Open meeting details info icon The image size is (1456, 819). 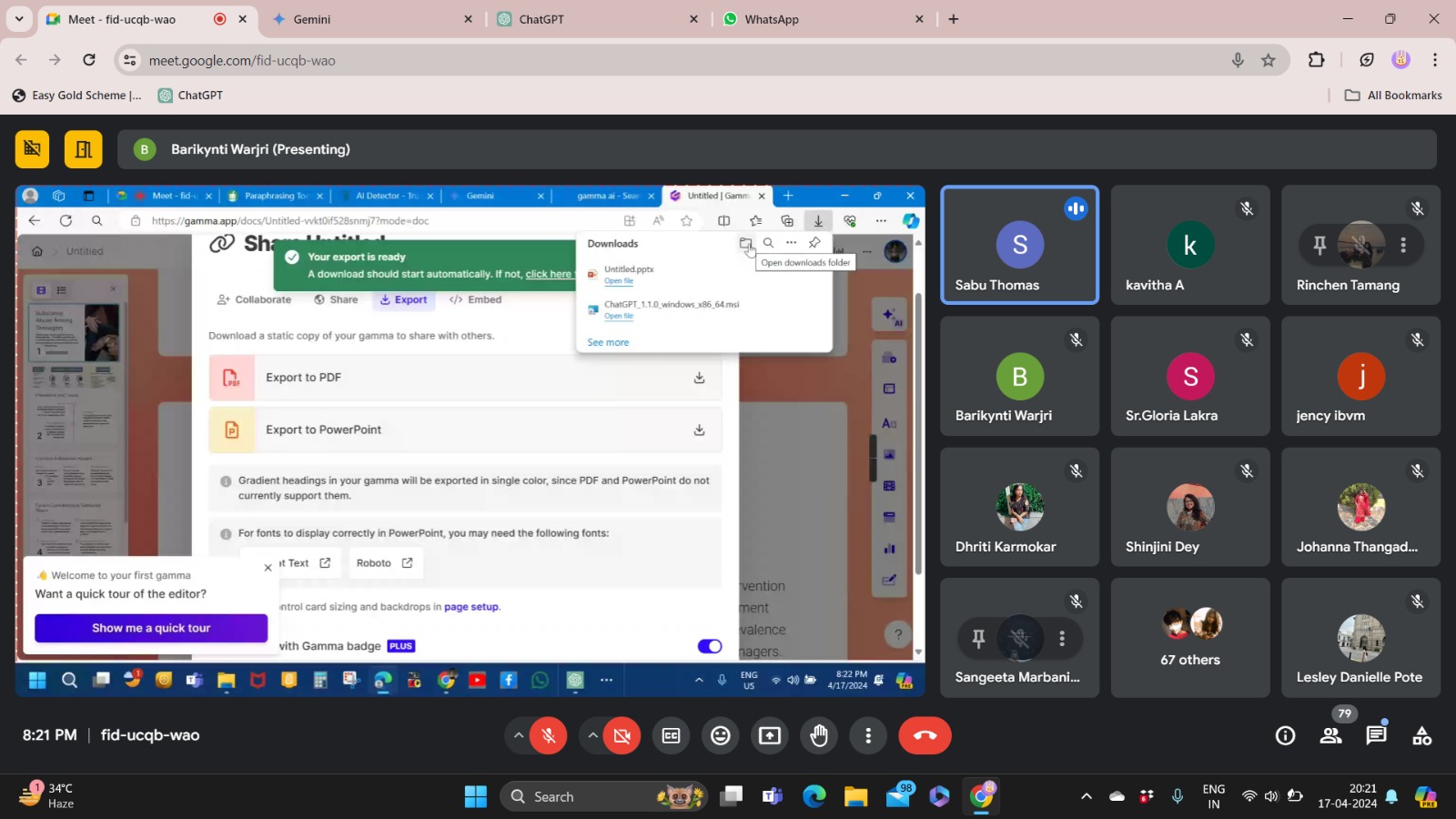tap(1285, 735)
